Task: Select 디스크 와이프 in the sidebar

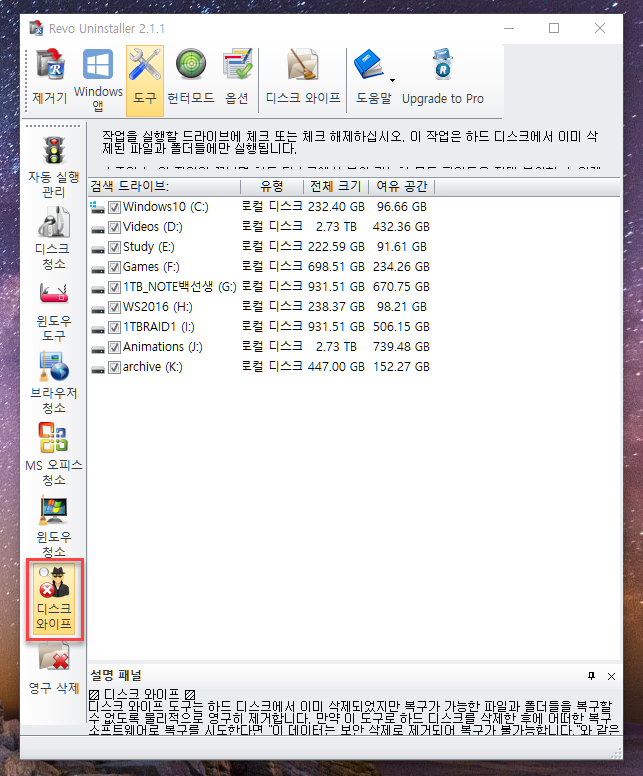Action: [x=54, y=599]
